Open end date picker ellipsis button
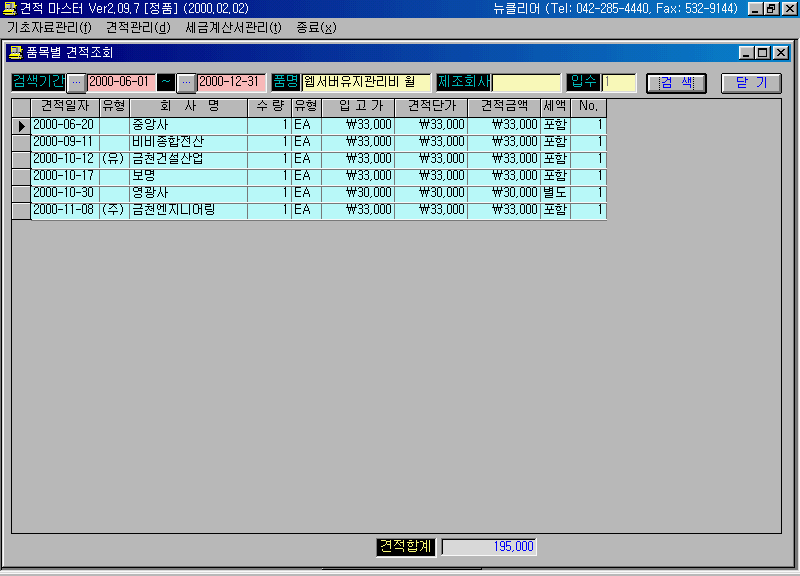This screenshot has width=800, height=576. tap(186, 82)
